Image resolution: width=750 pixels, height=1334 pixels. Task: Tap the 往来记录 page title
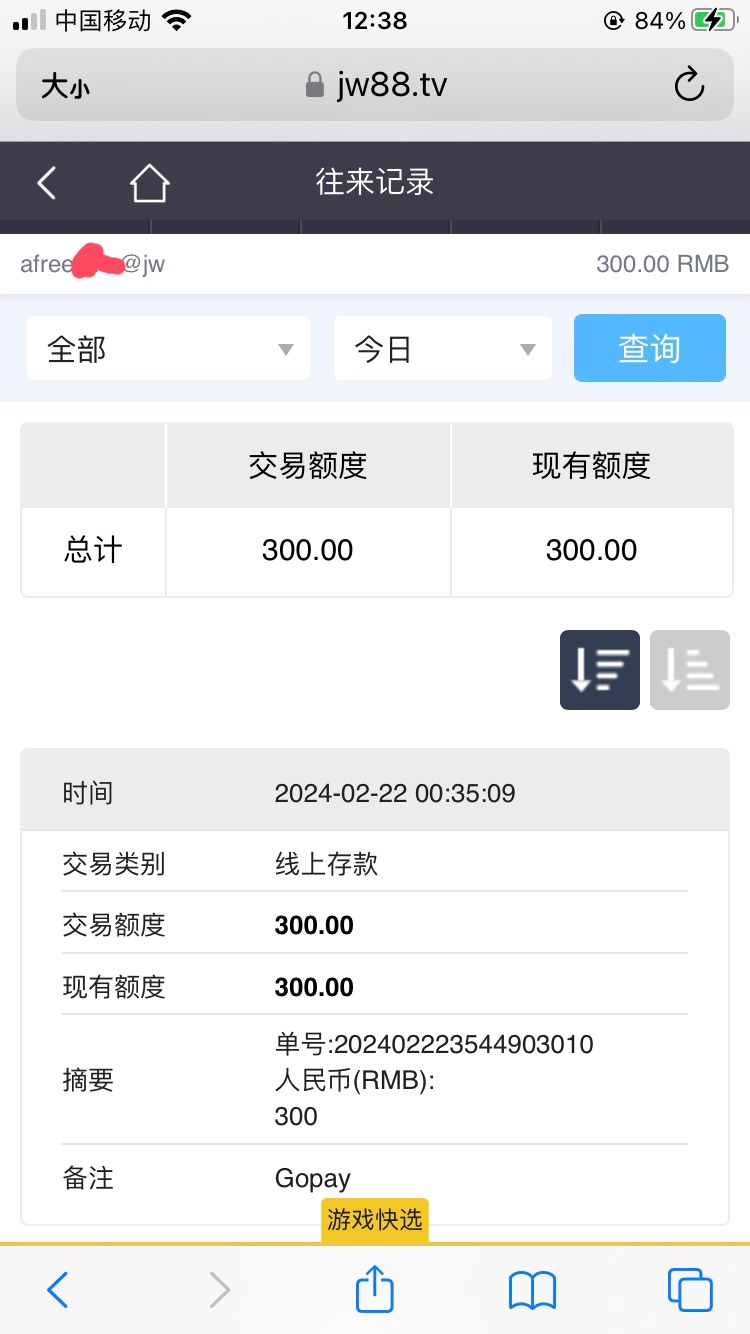tap(375, 183)
